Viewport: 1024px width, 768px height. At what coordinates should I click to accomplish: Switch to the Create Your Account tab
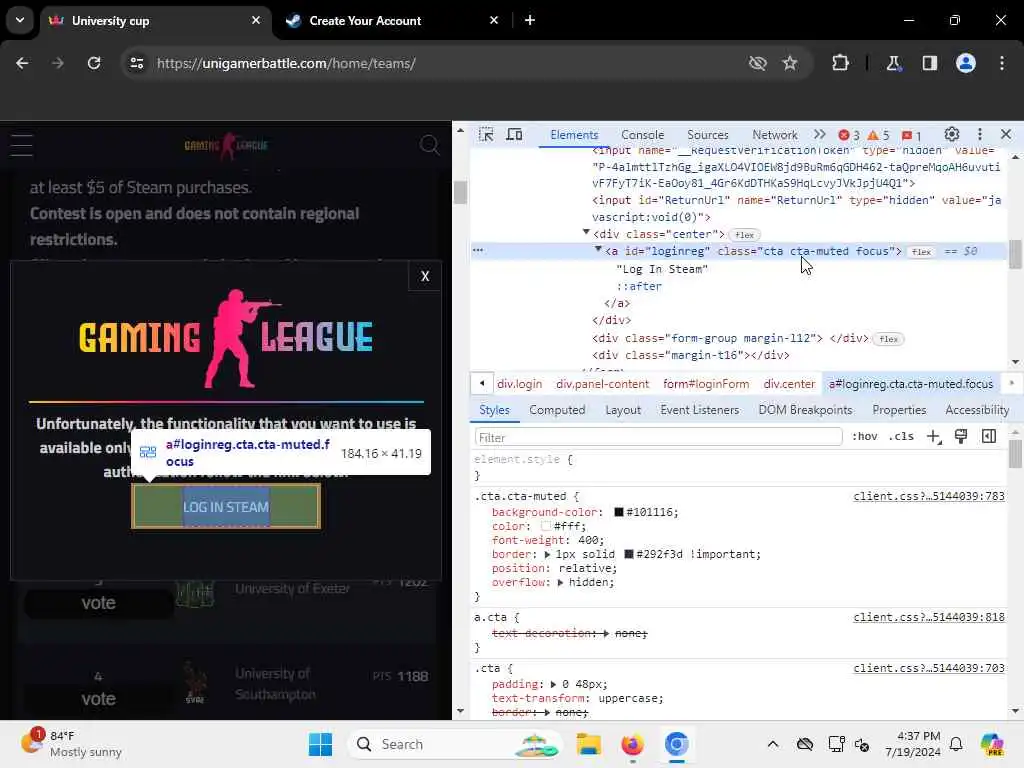click(392, 20)
